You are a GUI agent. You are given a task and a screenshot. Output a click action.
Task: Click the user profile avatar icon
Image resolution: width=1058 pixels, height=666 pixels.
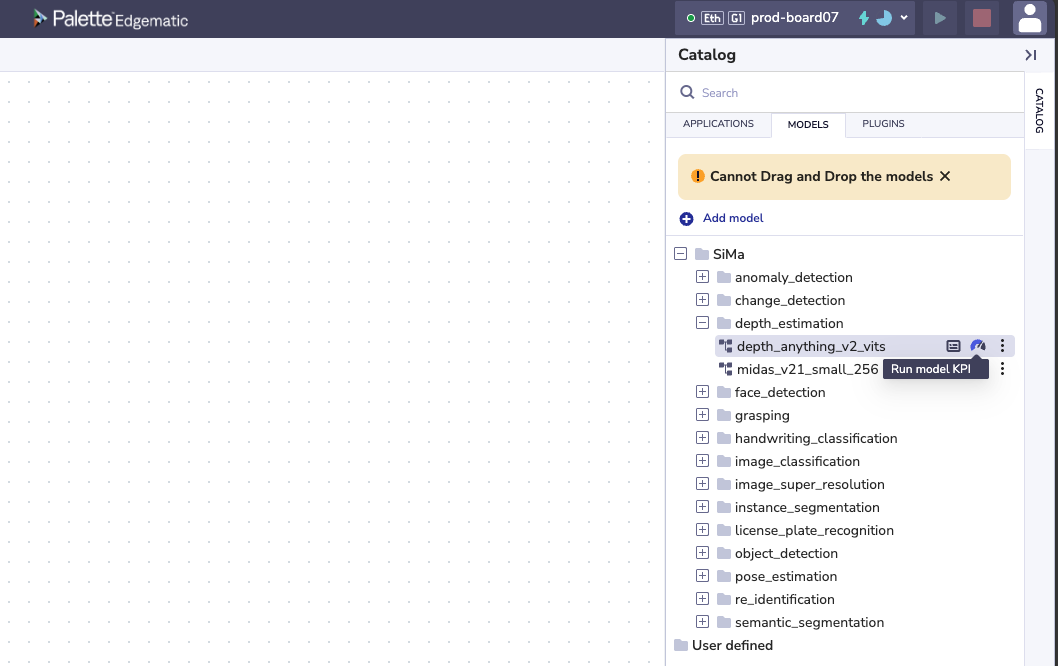pyautogui.click(x=1029, y=18)
